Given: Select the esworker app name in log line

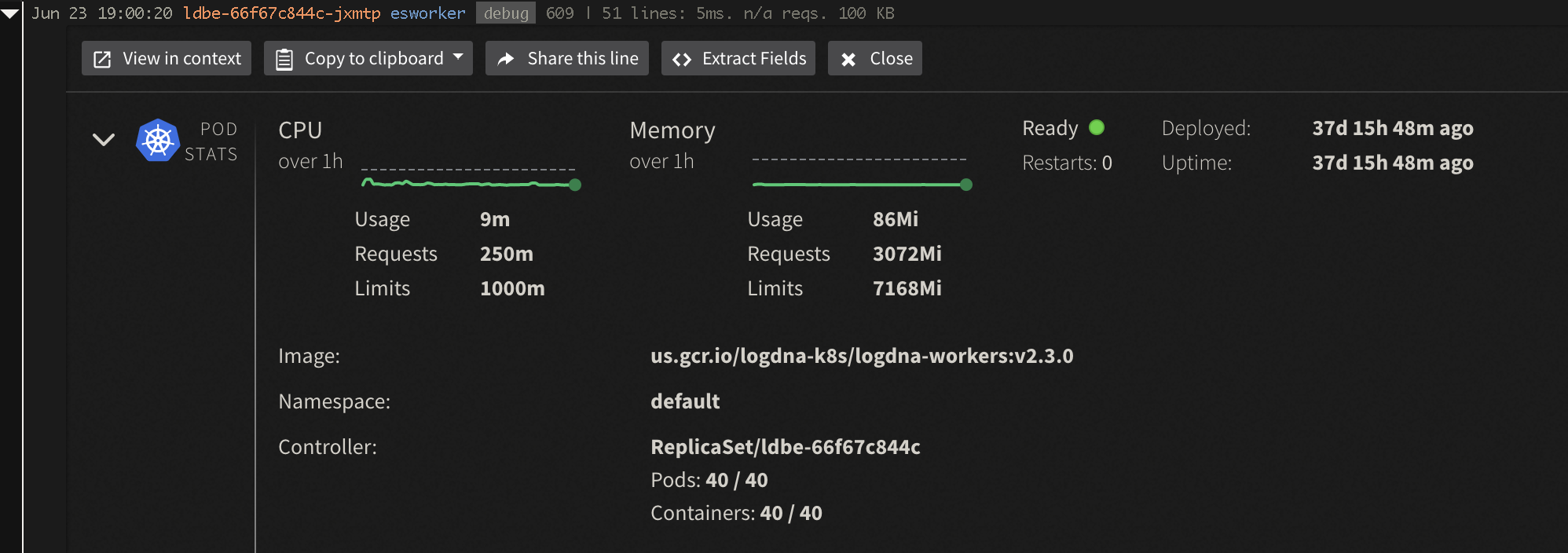Looking at the screenshot, I should click(428, 13).
